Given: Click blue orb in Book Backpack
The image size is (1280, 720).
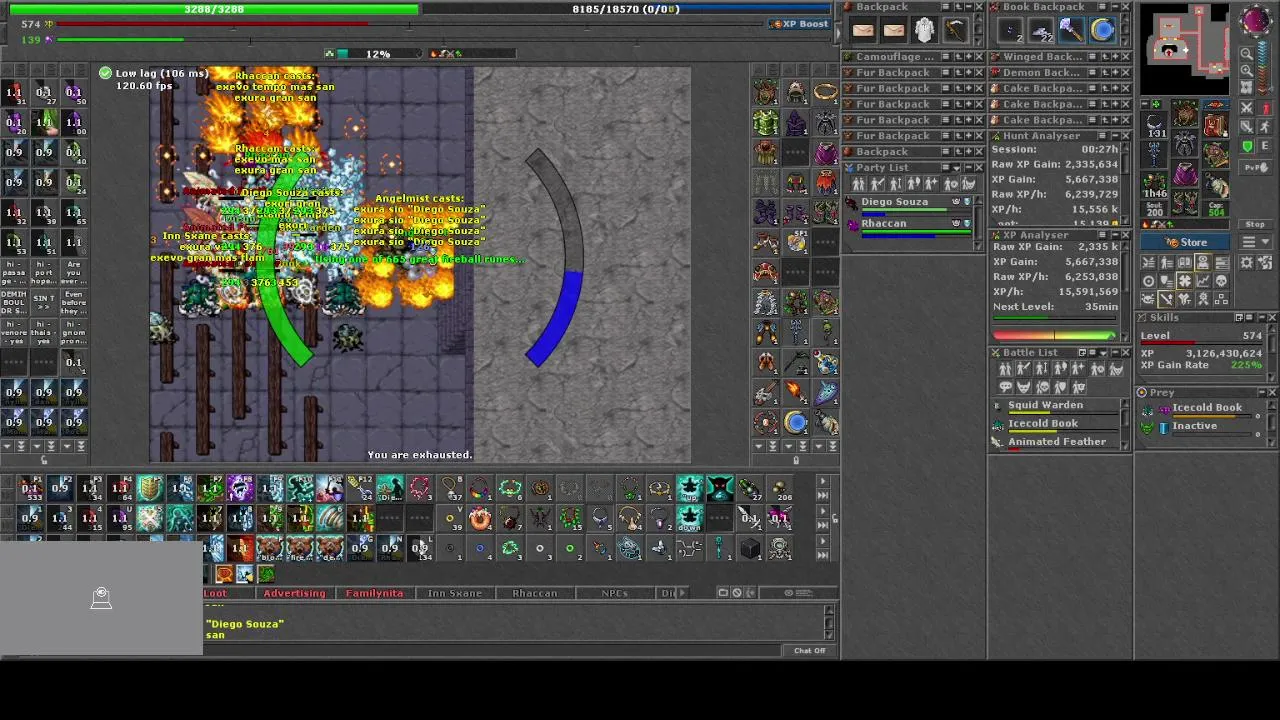Looking at the screenshot, I should click(1102, 31).
